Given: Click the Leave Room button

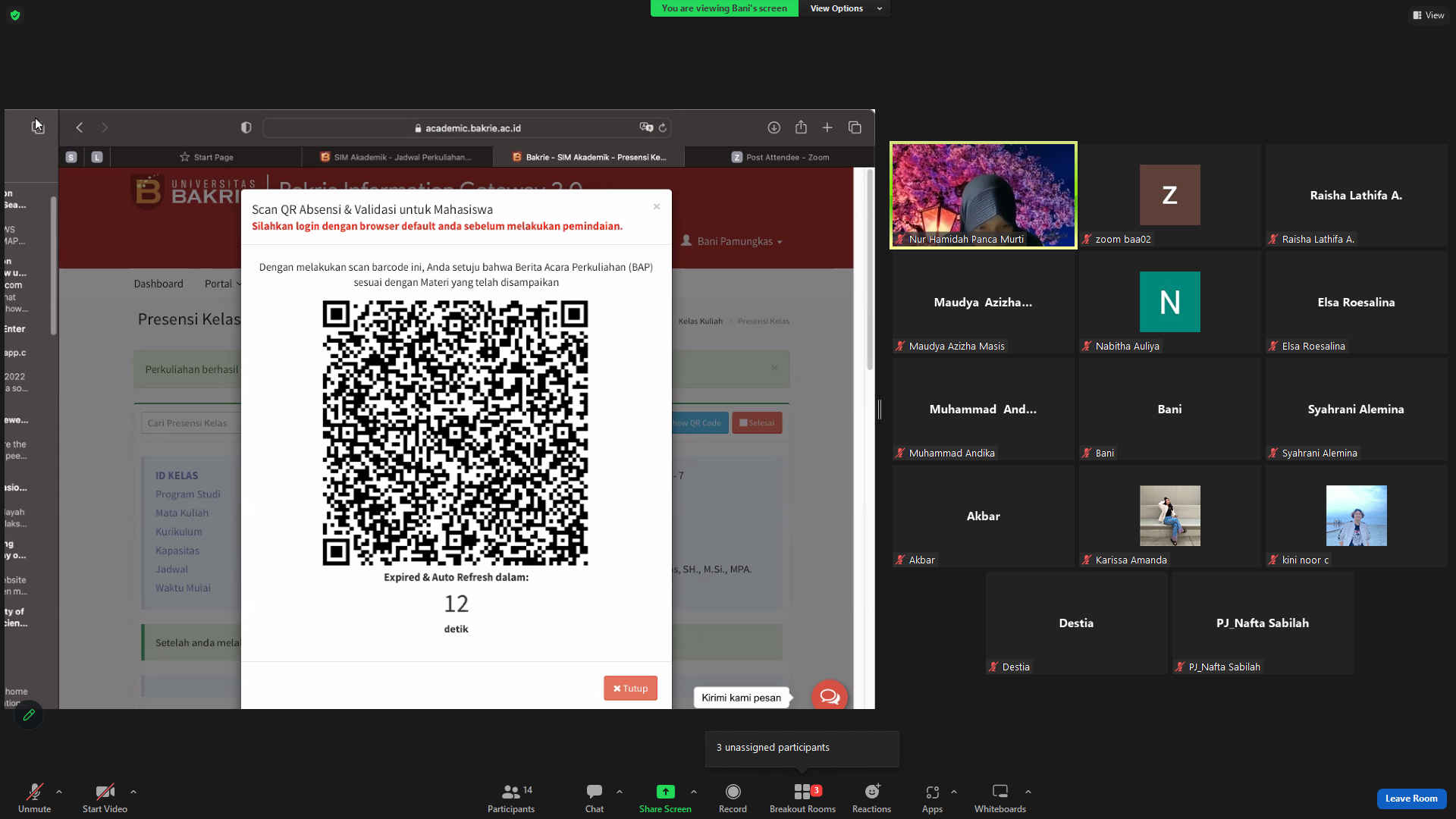Looking at the screenshot, I should point(1411,799).
